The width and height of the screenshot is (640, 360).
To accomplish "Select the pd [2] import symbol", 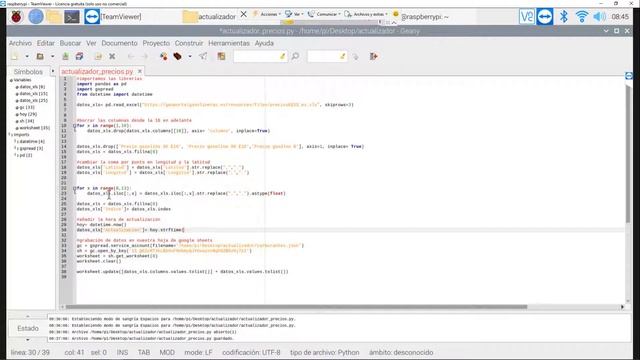I will (x=23, y=155).
